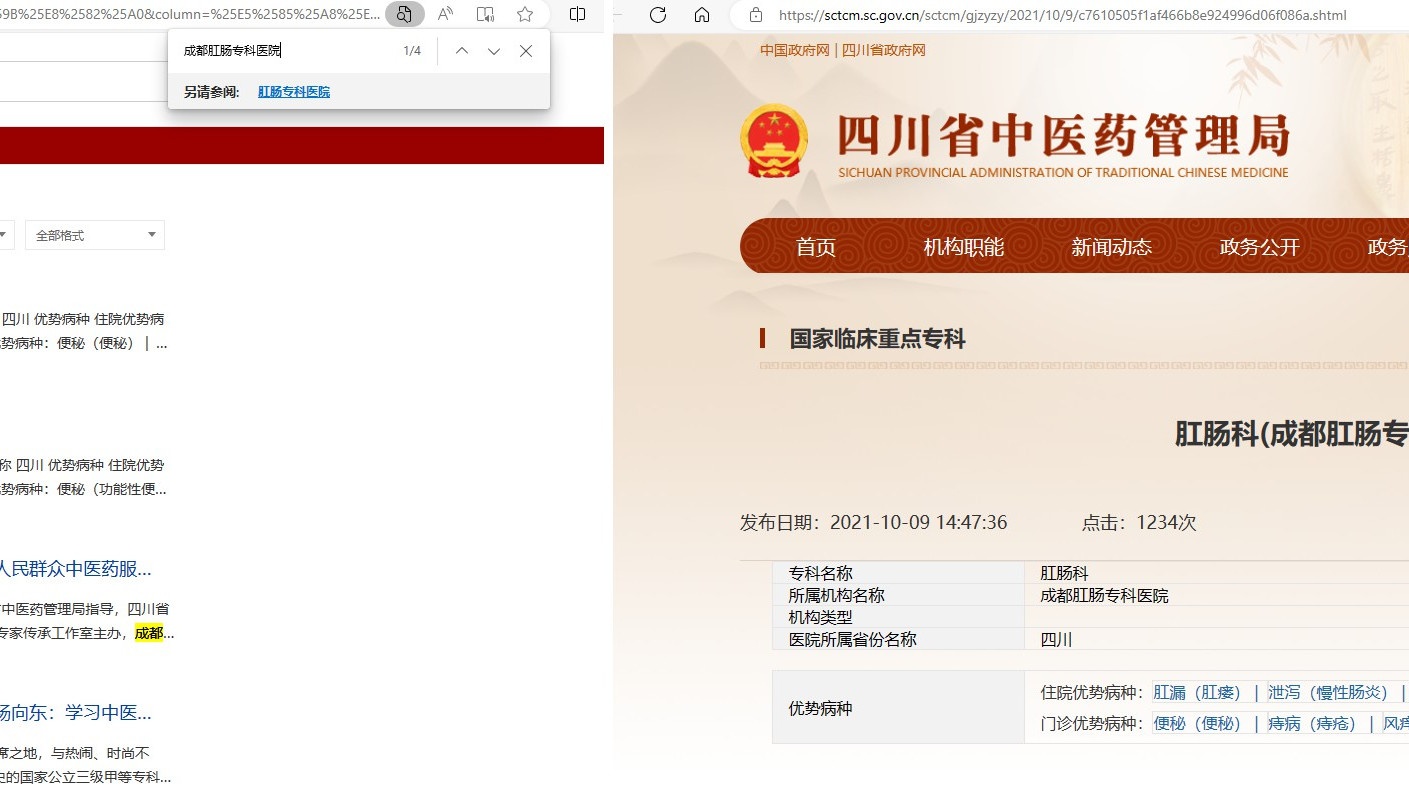Open the 政务公开 navigation tab

[x=1260, y=247]
